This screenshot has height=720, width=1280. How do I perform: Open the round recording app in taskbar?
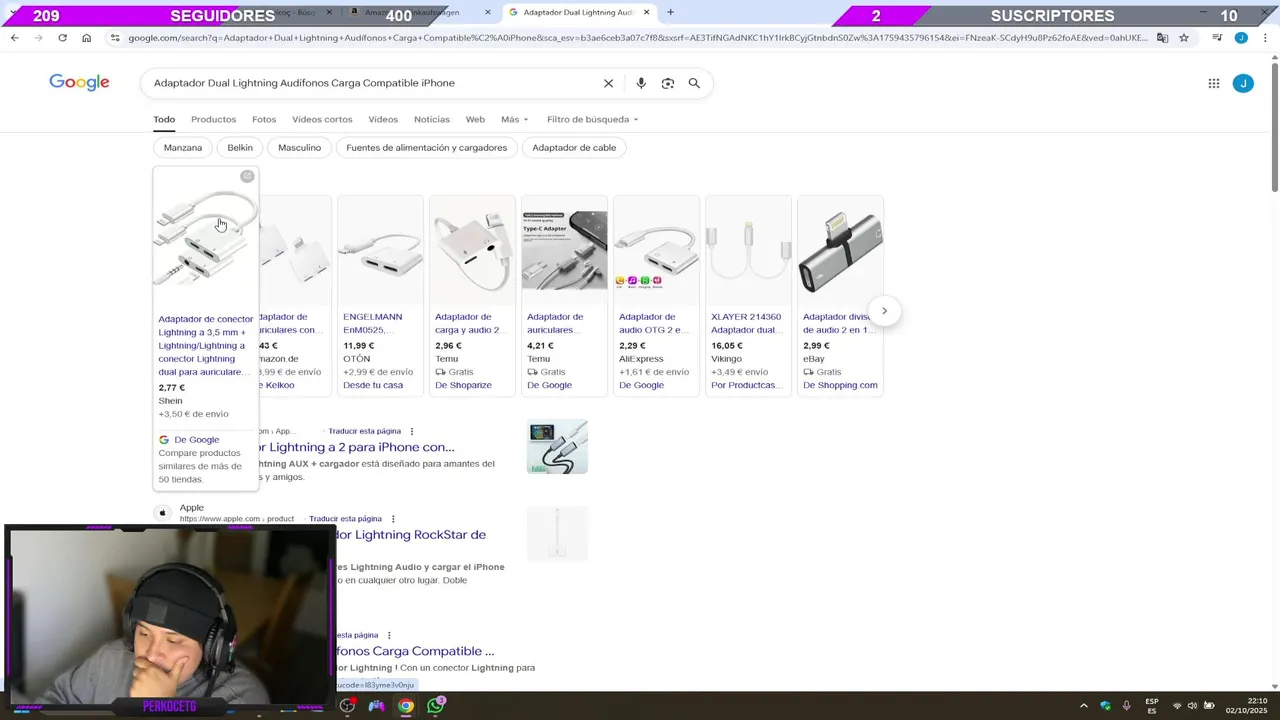pos(347,706)
